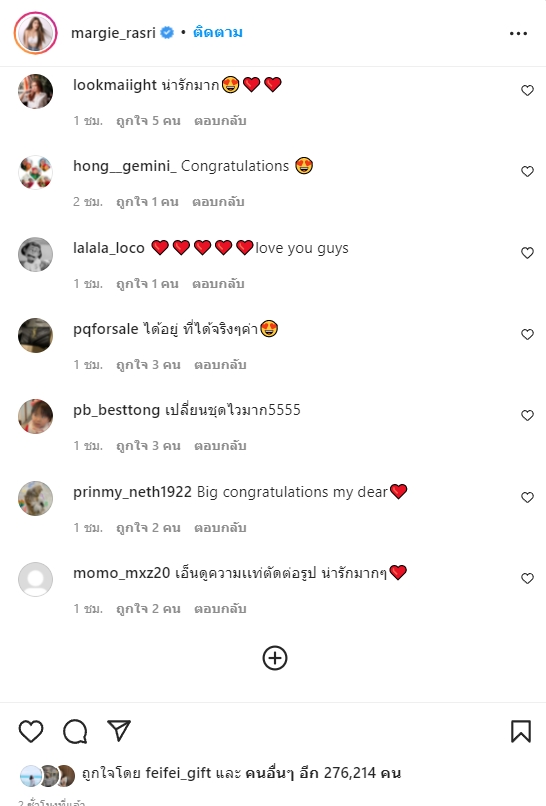Like momo_mxz20's comment heart
Viewport: 546px width, 806px height.
[x=527, y=578]
